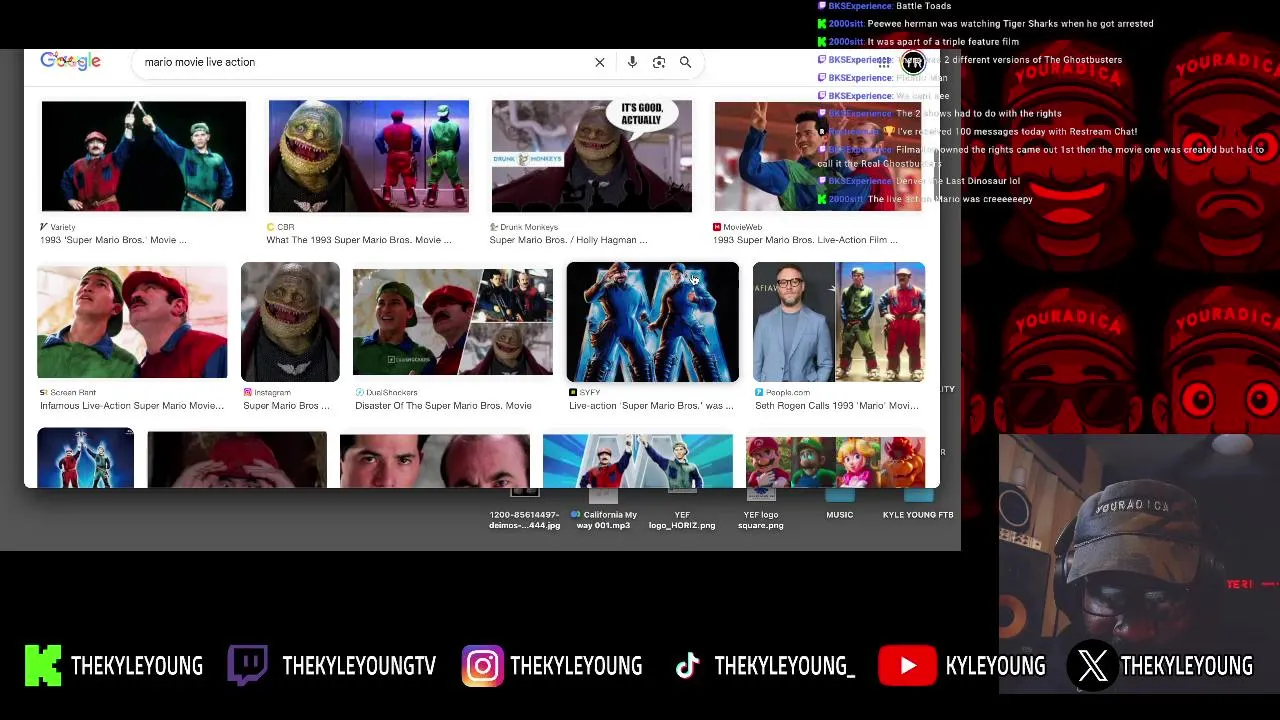Open the Screen Rant Mario brothers thumbnail
Screen dimensions: 1280x720
tap(132, 322)
